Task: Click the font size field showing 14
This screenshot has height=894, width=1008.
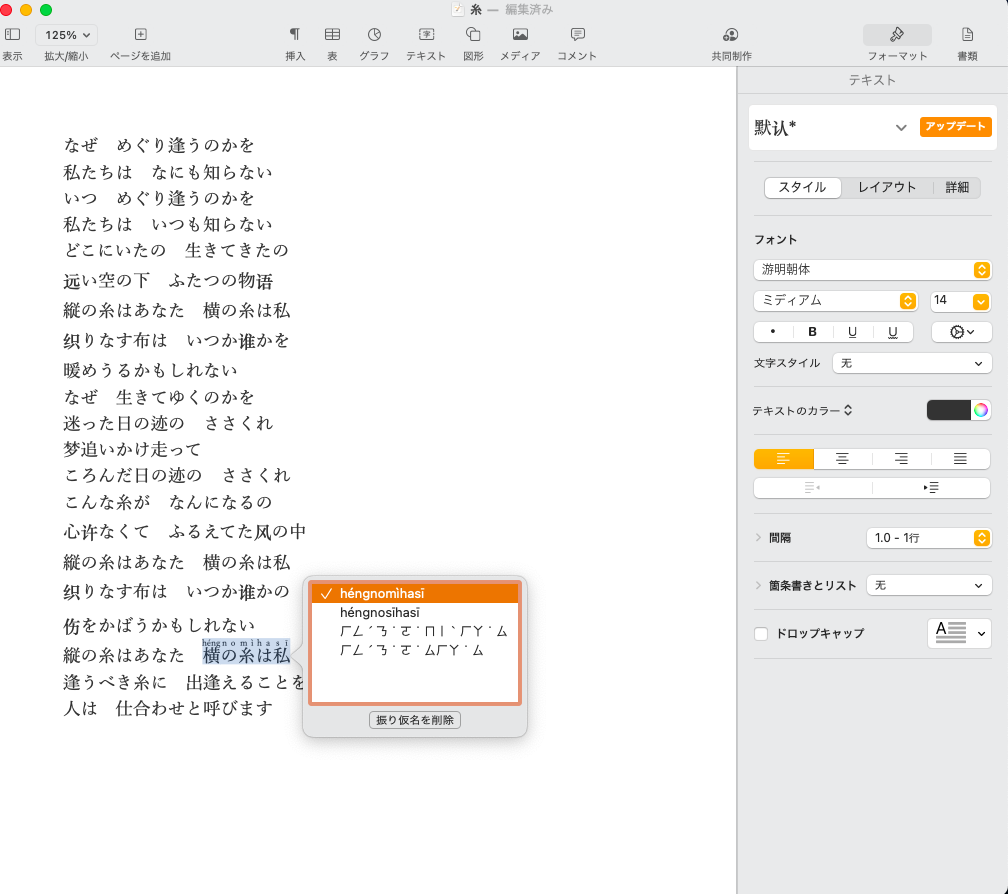Action: (948, 301)
